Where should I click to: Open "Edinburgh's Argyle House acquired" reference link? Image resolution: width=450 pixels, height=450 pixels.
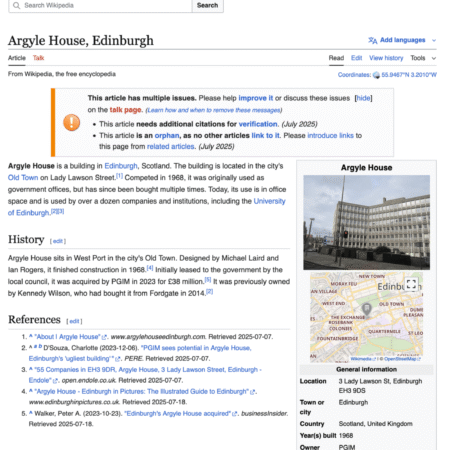(177, 414)
